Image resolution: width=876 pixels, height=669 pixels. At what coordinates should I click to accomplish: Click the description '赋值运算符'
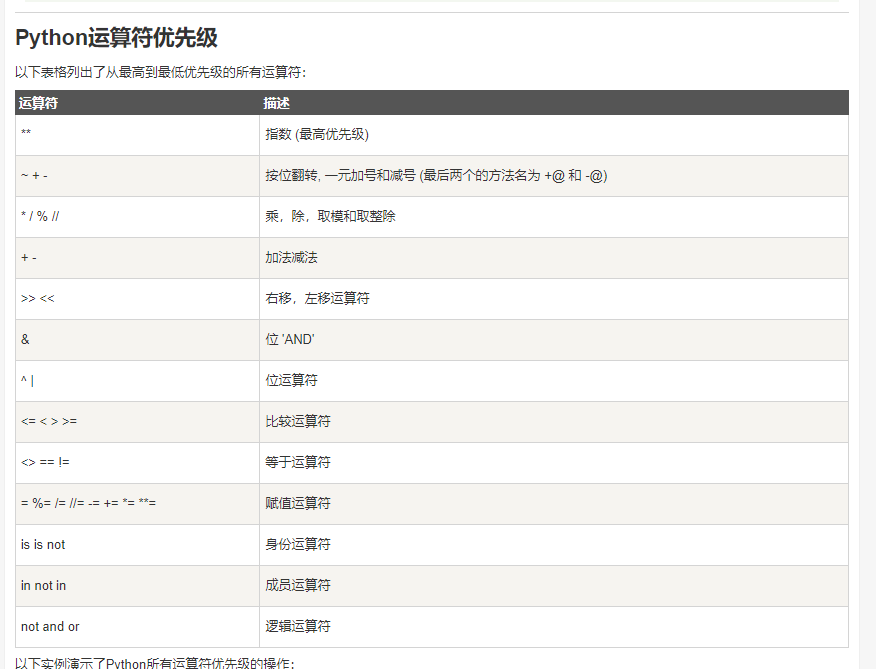click(x=298, y=504)
